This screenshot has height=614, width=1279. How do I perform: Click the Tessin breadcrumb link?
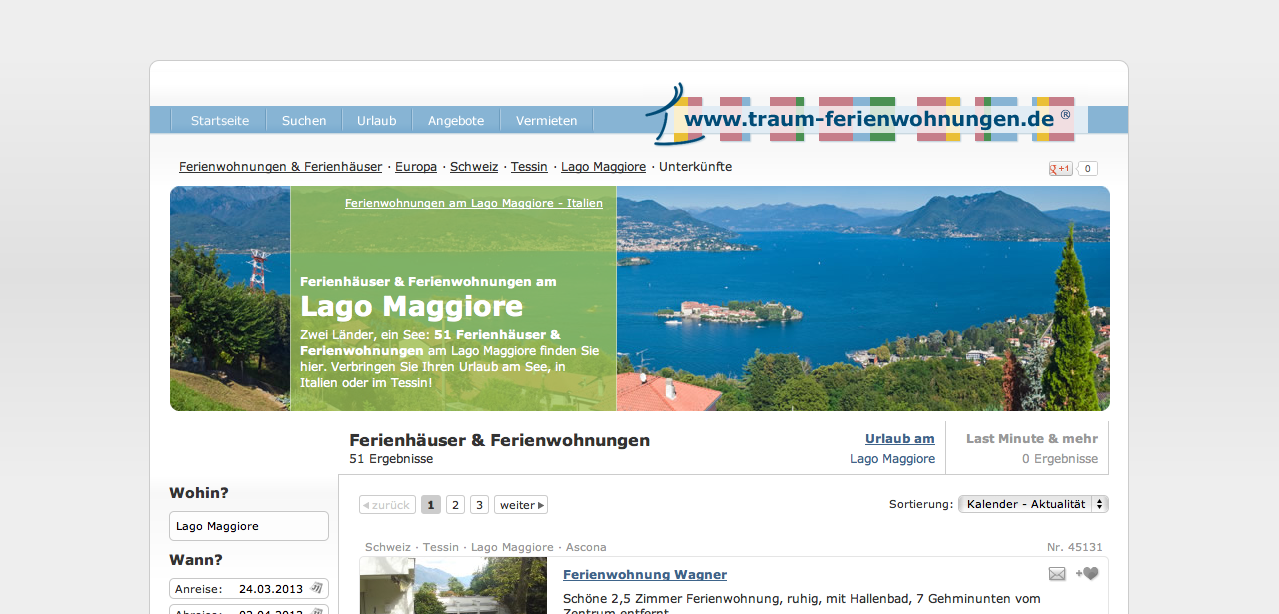pyautogui.click(x=529, y=167)
